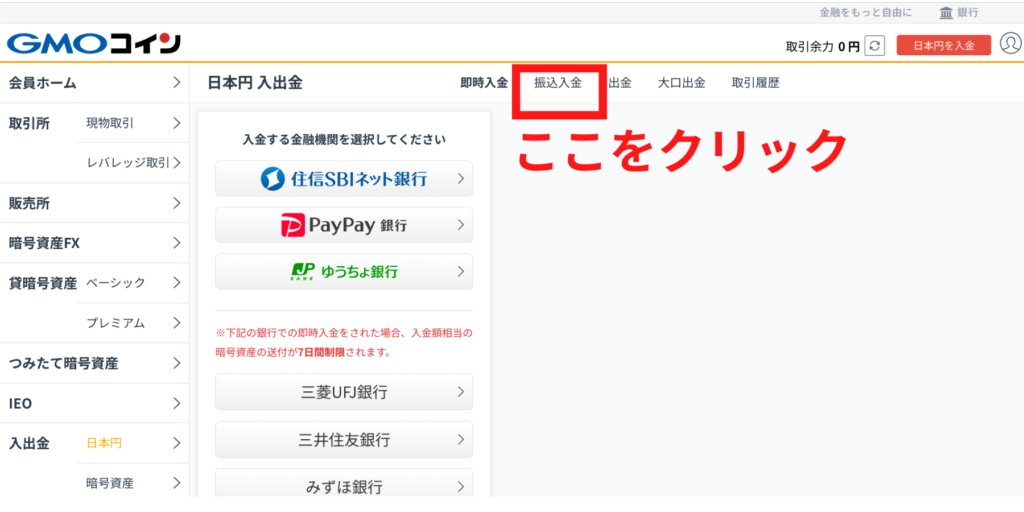
Task: Click the 取引余力 0円 balance text
Action: click(823, 46)
